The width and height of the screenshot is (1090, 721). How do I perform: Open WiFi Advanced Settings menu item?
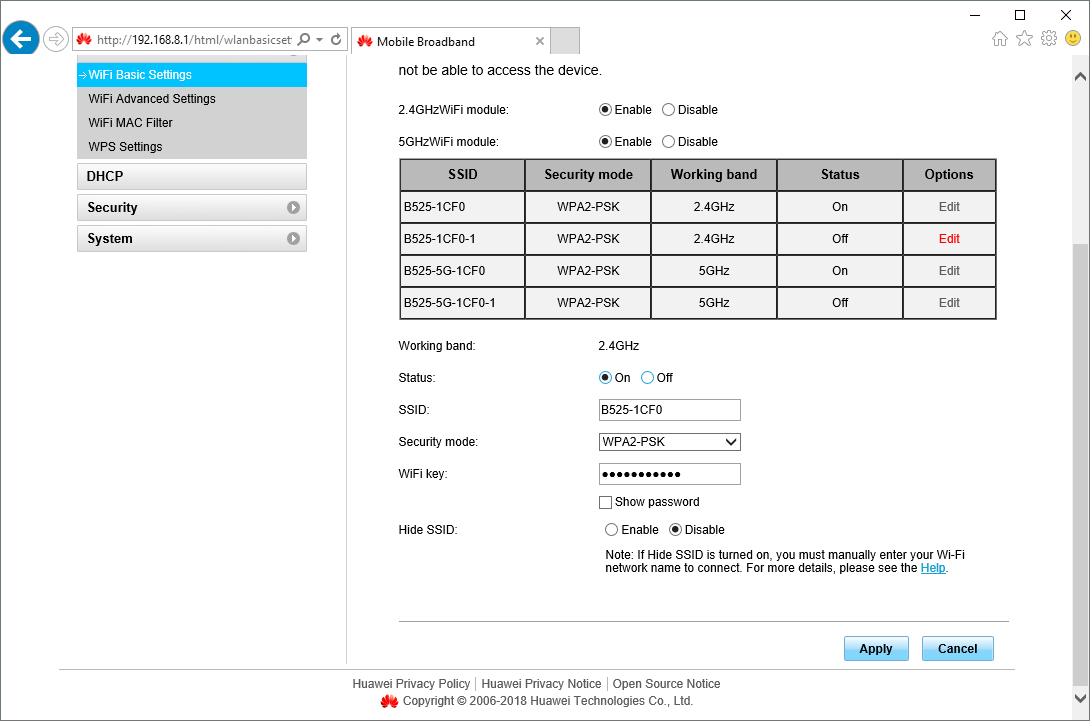(x=152, y=99)
